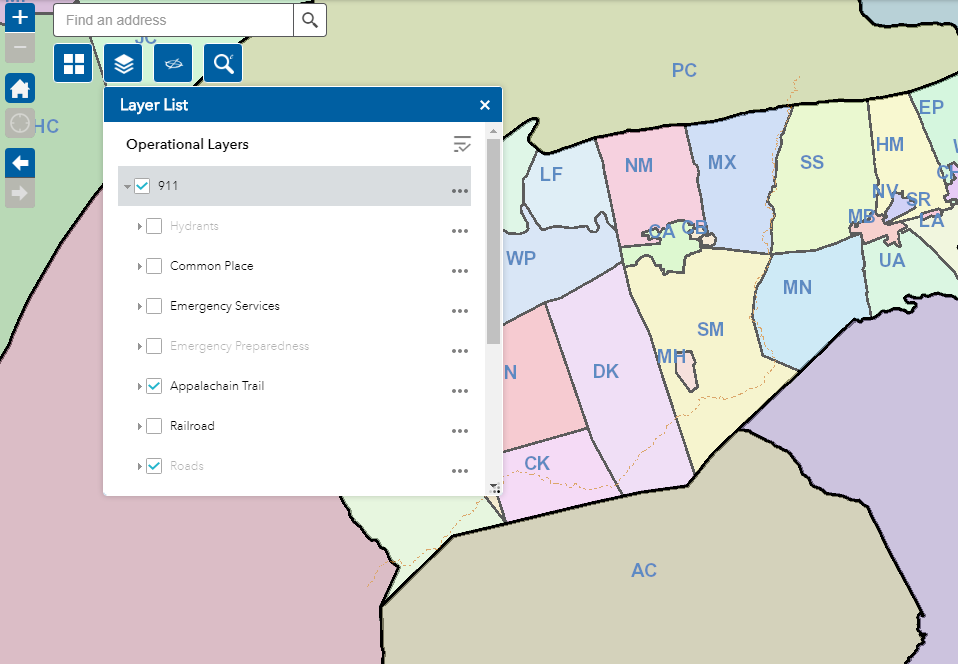The height and width of the screenshot is (664, 958).
Task: Open more options for Hydrants layer
Action: 459,232
